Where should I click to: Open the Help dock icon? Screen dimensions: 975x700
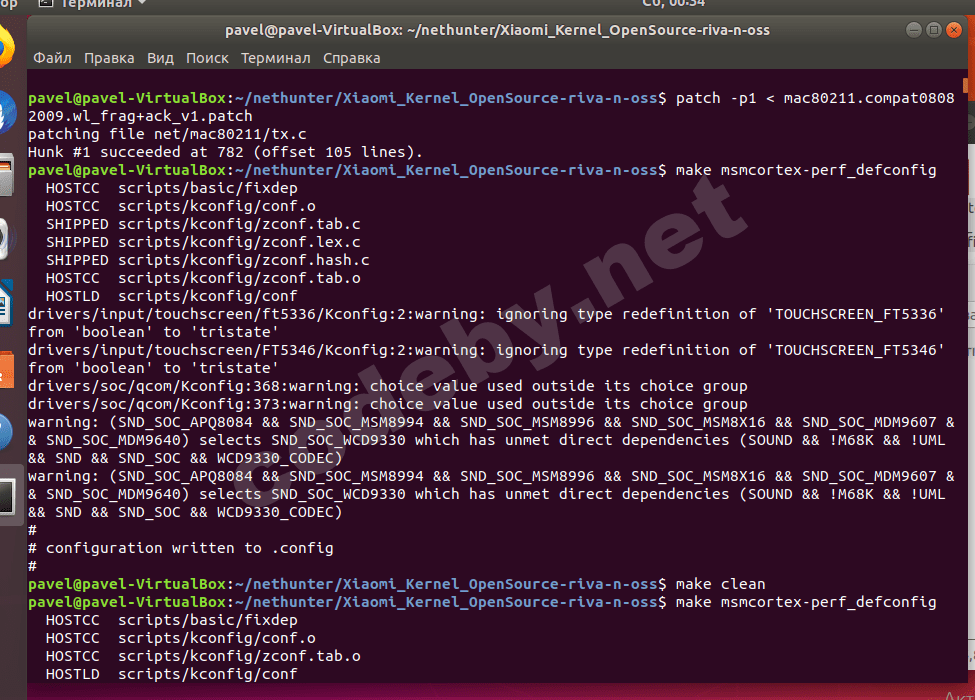click(6, 431)
